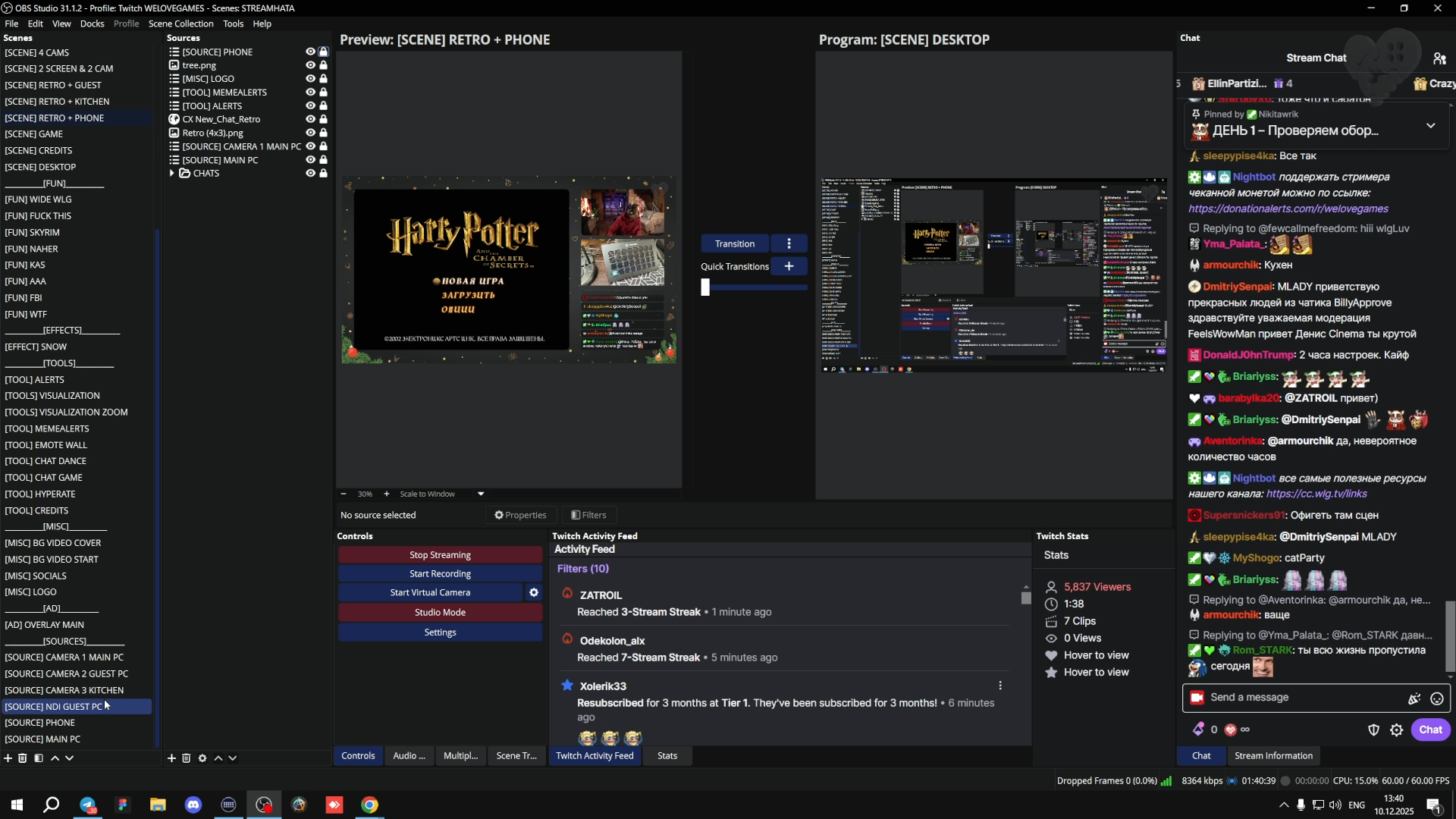Open Scale to Window dropdown
Viewport: 1456px width, 819px height.
click(480, 494)
